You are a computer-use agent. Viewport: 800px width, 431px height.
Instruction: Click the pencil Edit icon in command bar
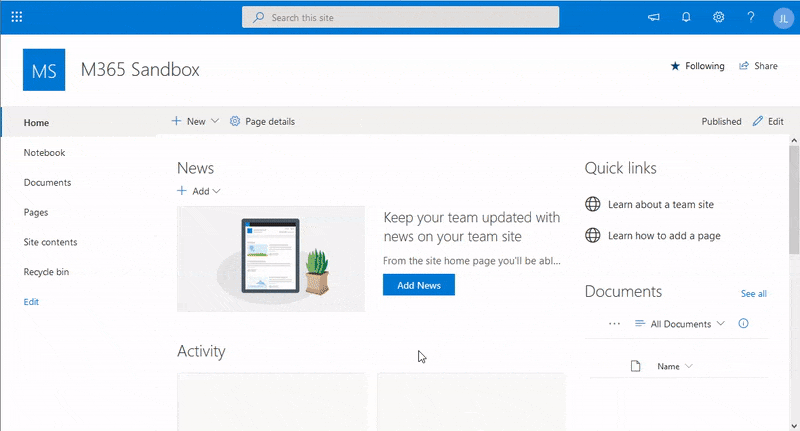point(758,121)
